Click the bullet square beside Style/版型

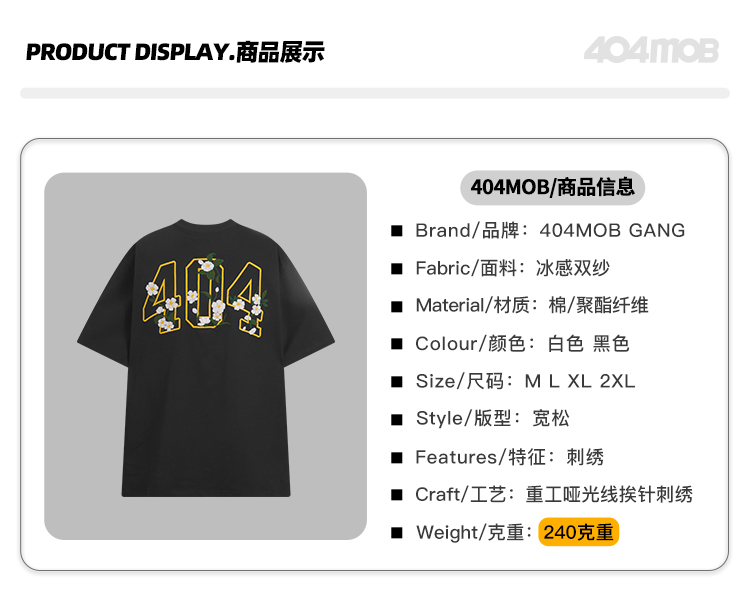(397, 420)
